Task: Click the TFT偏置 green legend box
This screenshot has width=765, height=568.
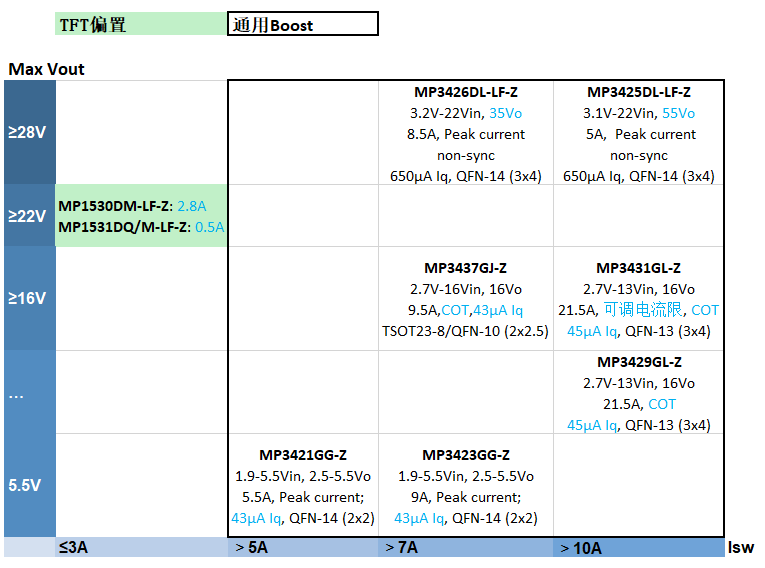Action: tap(140, 25)
